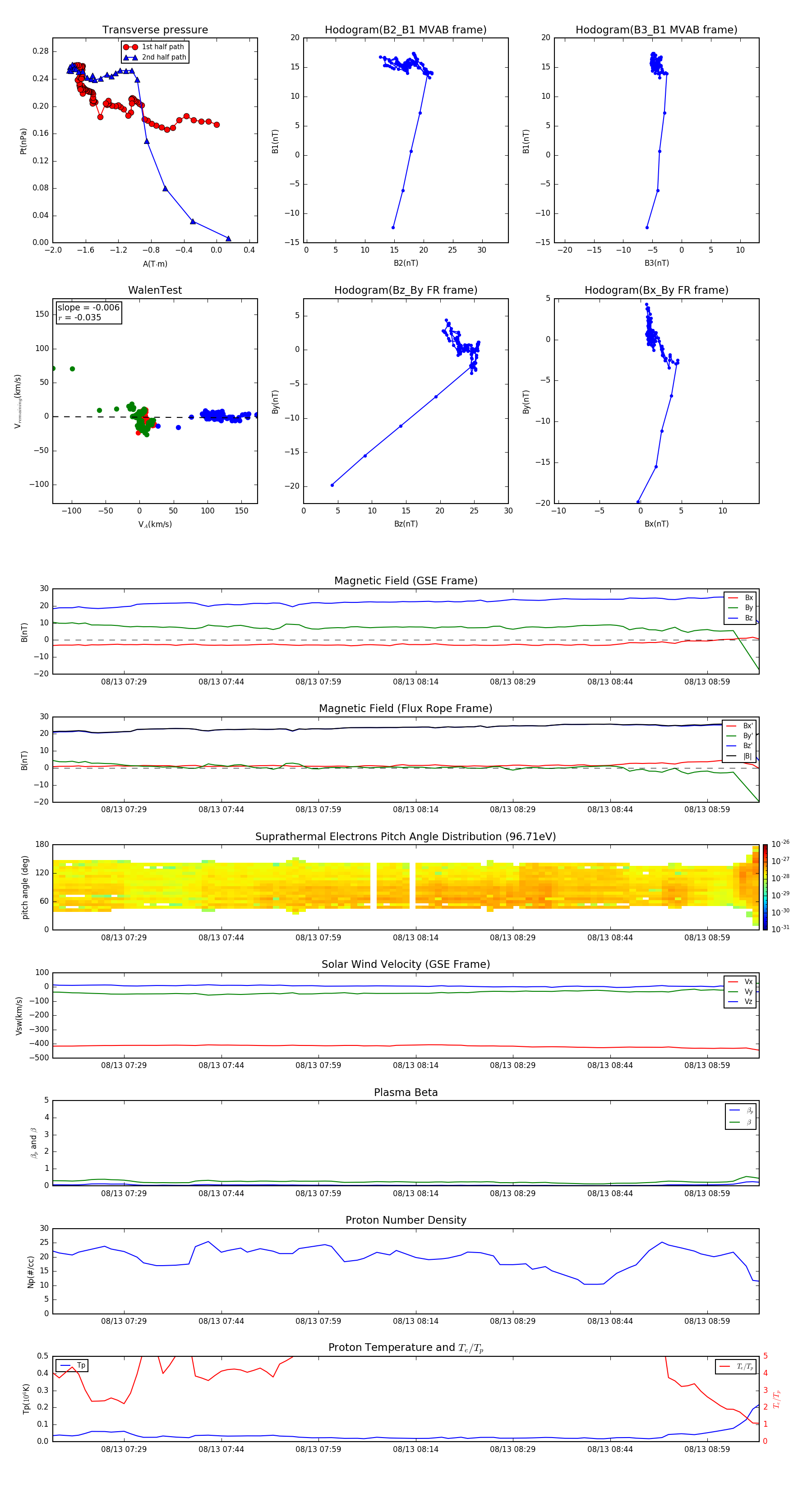The image size is (812, 1489).
Task: Click the 'pitch angle (deg)' axis label
Action: tap(25, 887)
